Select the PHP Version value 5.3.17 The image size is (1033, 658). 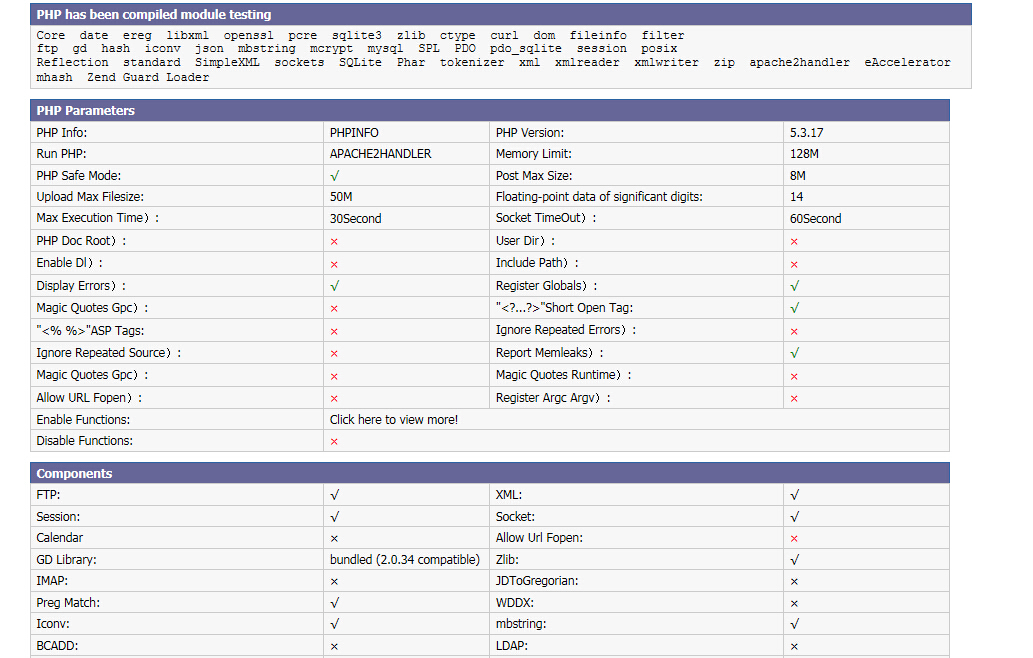(x=806, y=133)
